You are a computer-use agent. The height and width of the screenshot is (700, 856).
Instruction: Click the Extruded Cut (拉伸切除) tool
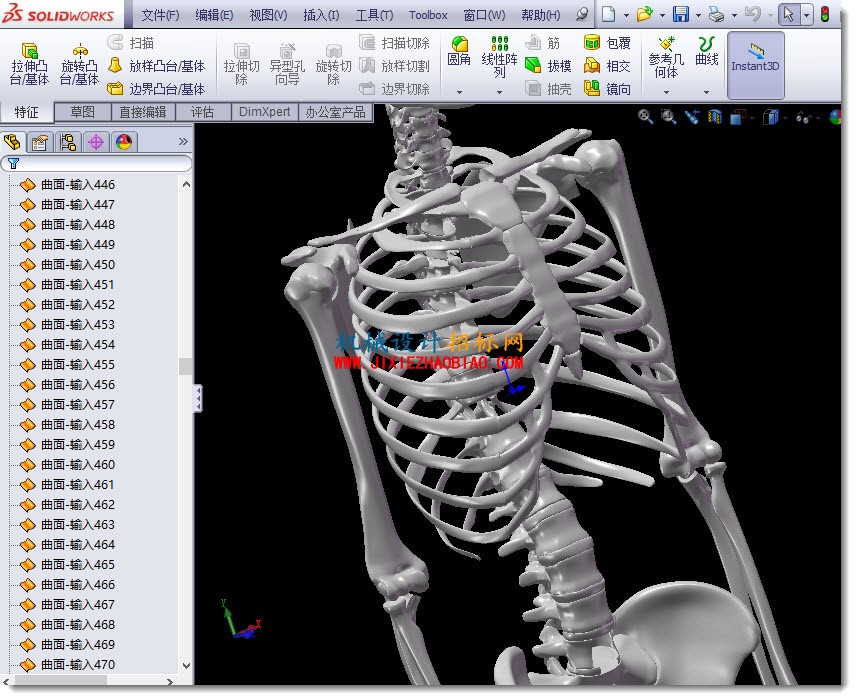click(241, 64)
